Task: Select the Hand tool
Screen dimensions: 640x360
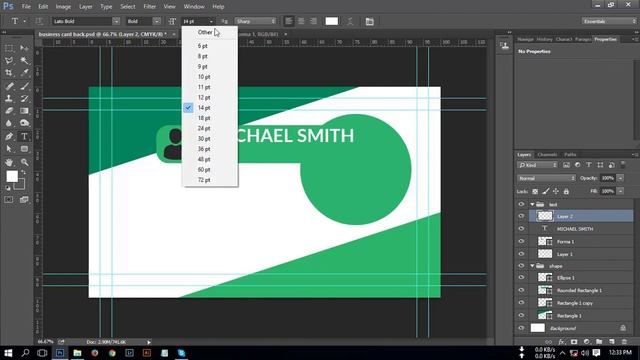Action: (x=9, y=162)
